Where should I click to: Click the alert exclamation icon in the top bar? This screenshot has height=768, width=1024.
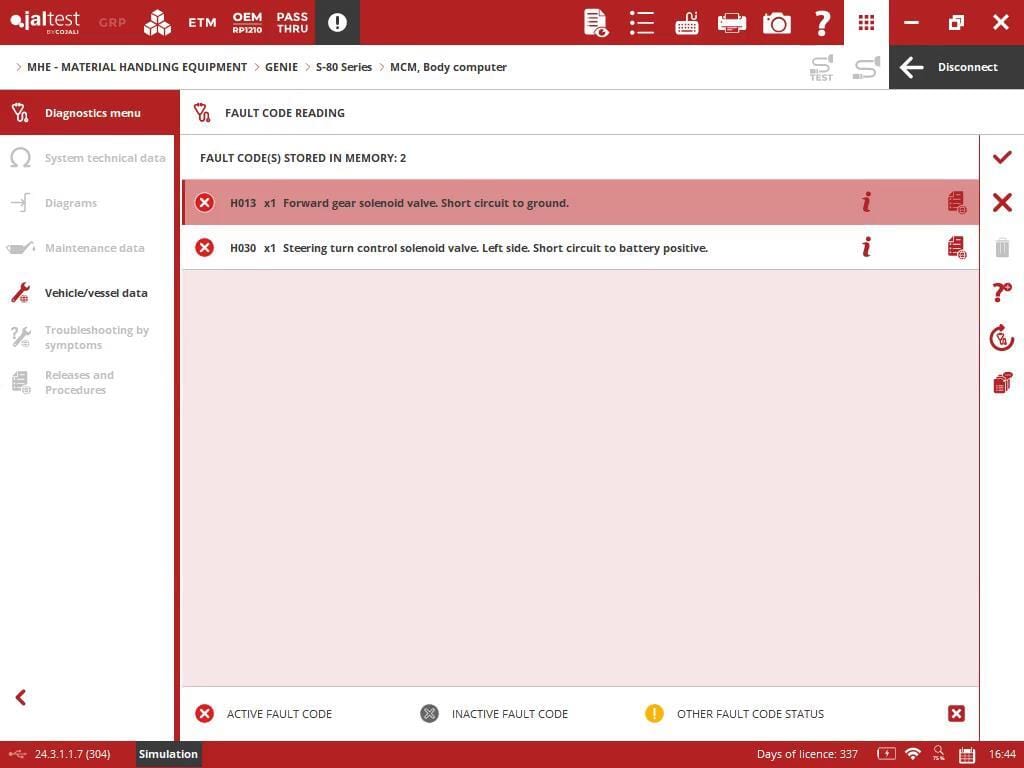(x=337, y=22)
